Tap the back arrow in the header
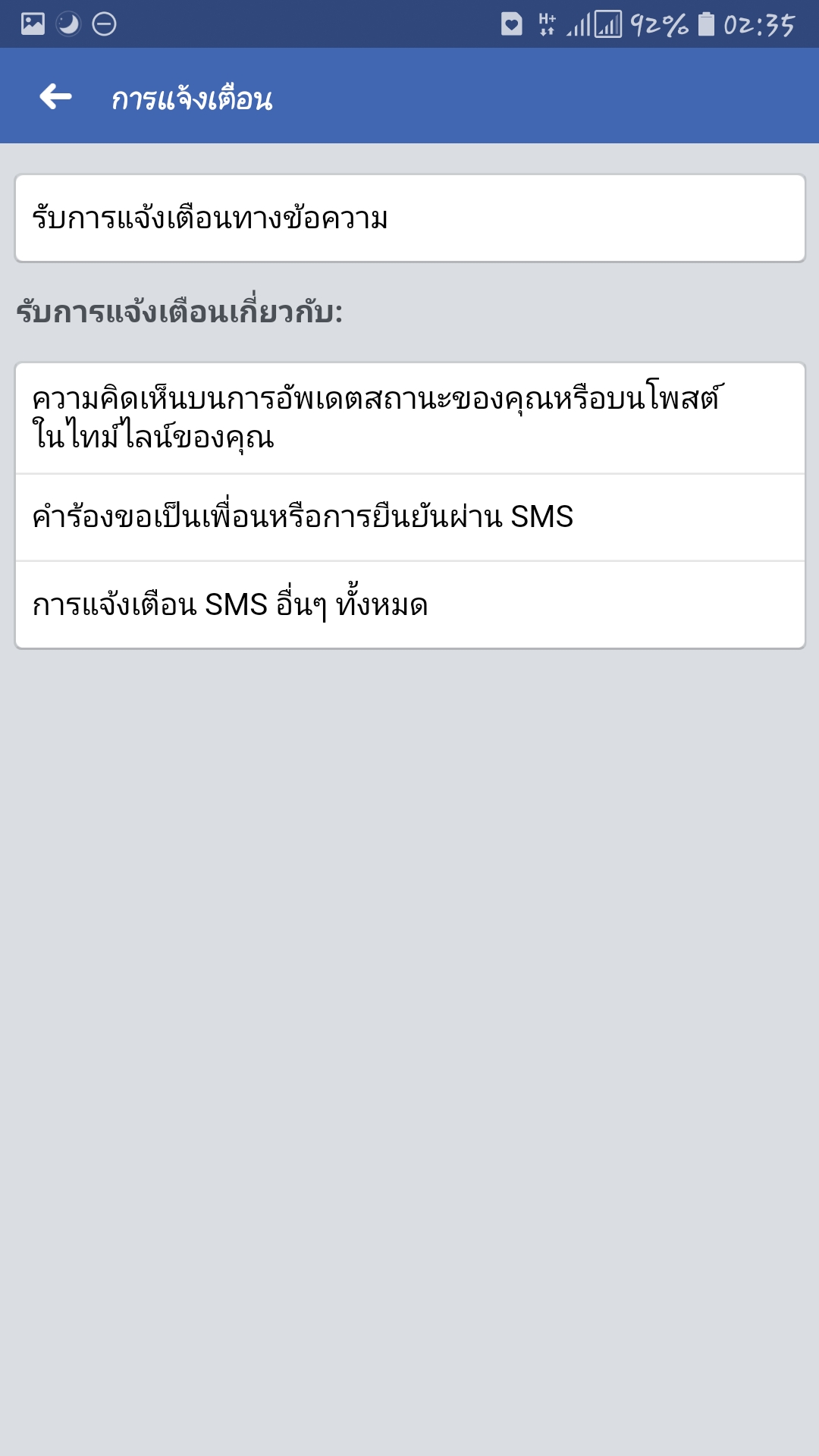Image resolution: width=819 pixels, height=1456 pixels. tap(55, 96)
